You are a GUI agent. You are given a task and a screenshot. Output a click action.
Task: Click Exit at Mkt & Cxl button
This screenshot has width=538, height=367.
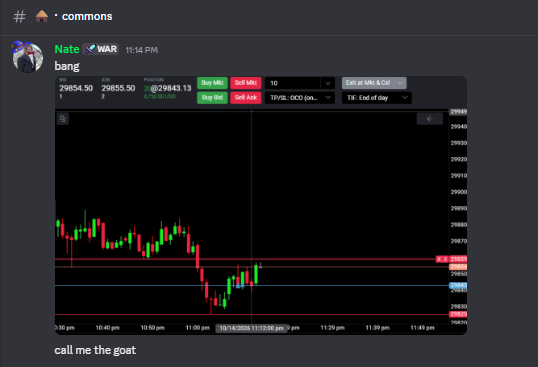click(368, 83)
